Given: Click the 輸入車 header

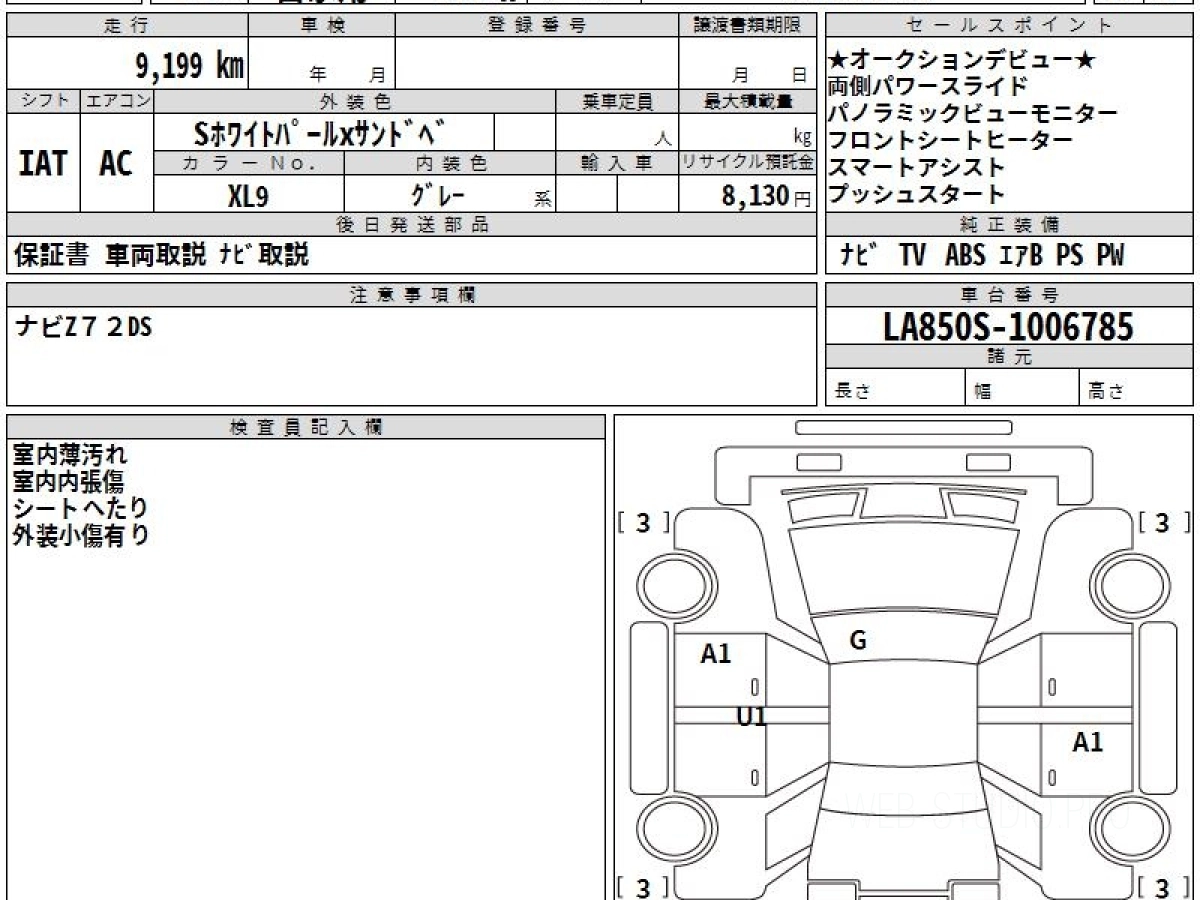Looking at the screenshot, I should point(617,163).
